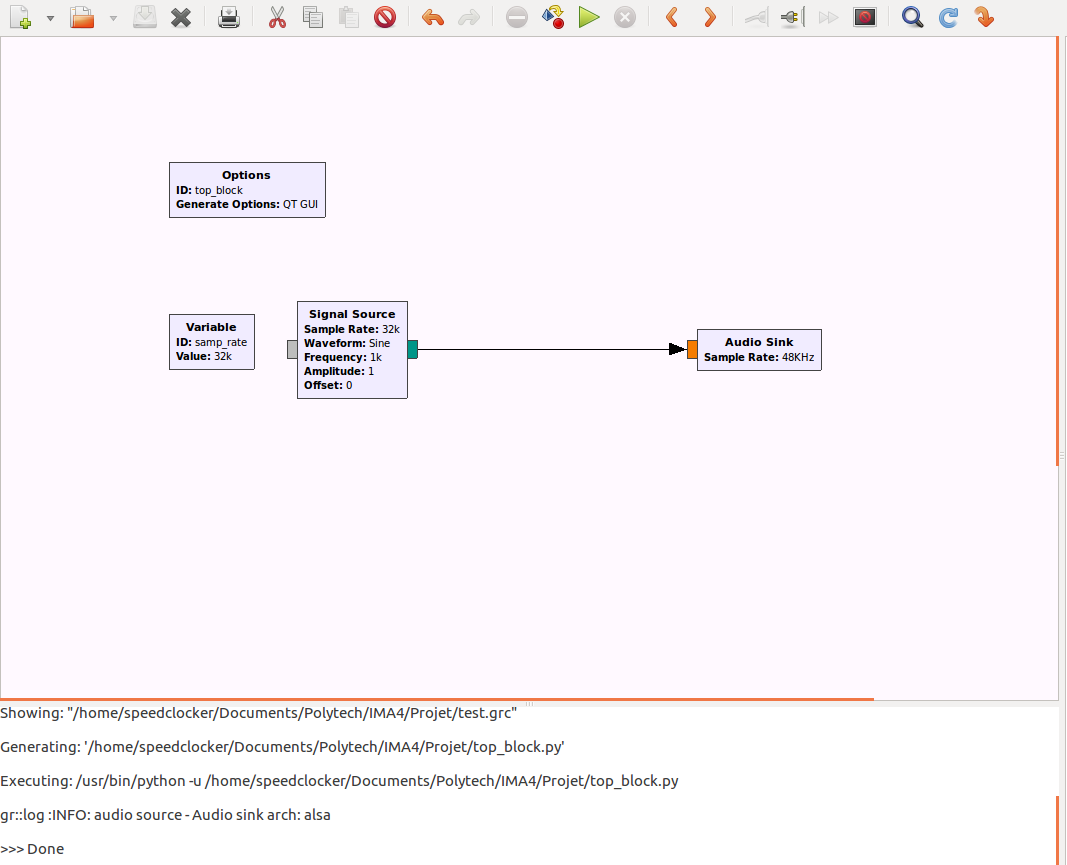Image resolution: width=1067 pixels, height=865 pixels.
Task: Cut the selection with scissors icon
Action: pyautogui.click(x=277, y=17)
